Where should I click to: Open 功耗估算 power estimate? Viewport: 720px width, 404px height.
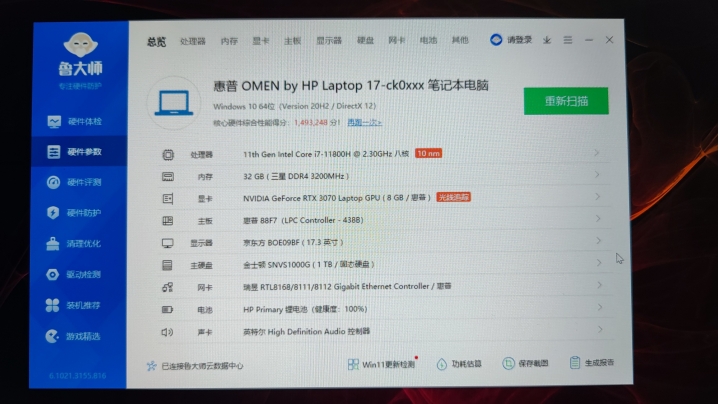459,364
